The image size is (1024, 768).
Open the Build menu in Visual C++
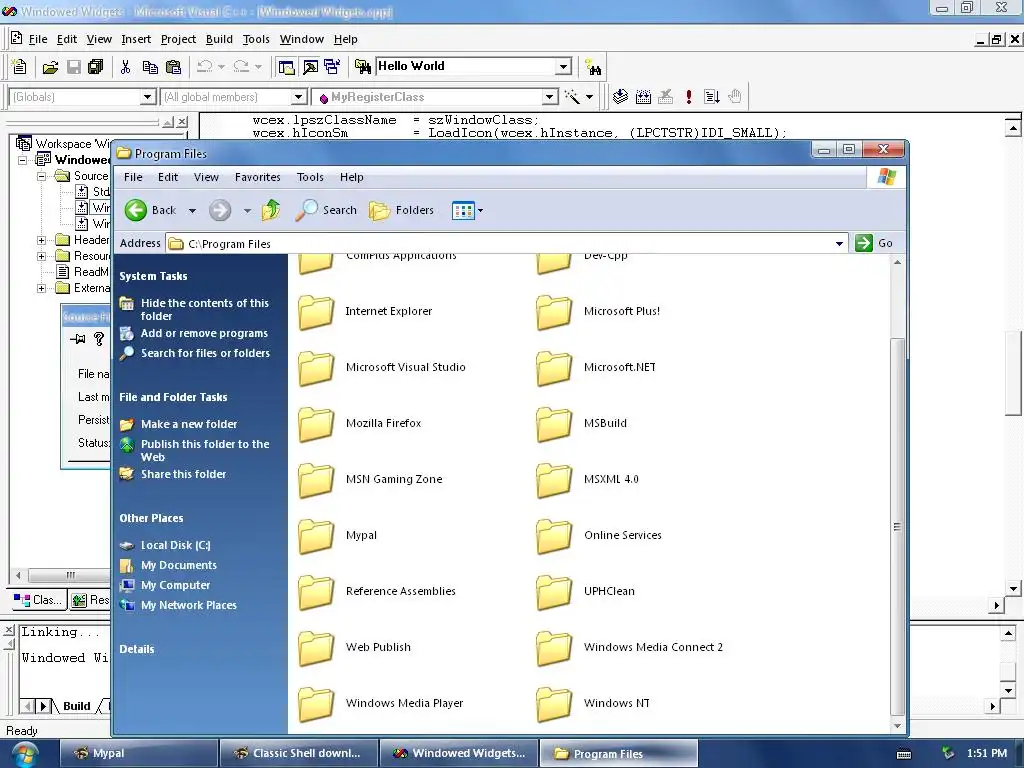(219, 39)
